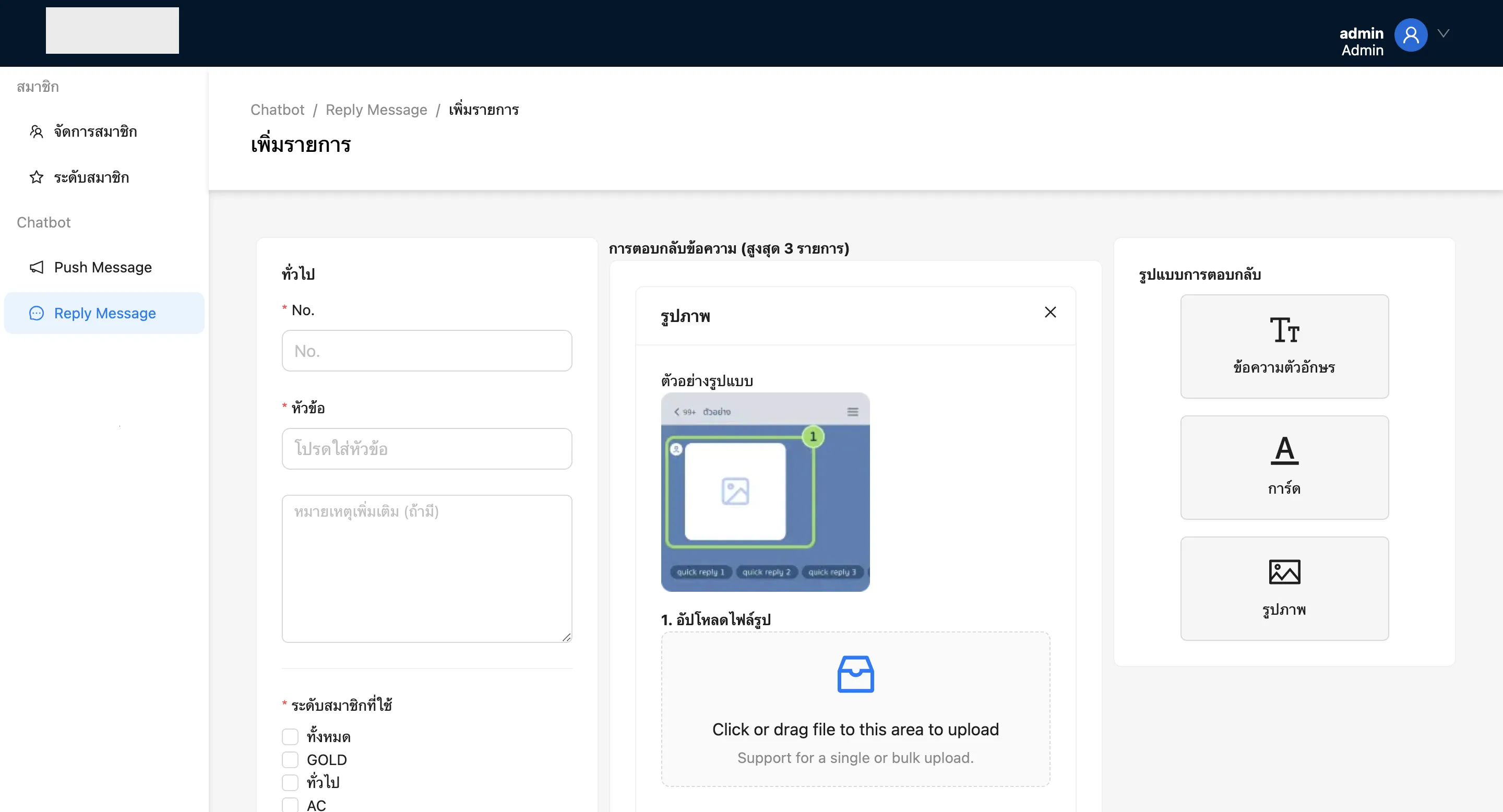
Task: Choose the รูปภาพ image reply type
Action: (x=1284, y=588)
